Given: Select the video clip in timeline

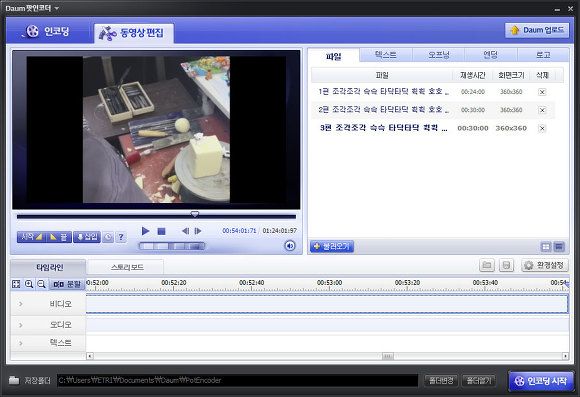Looking at the screenshot, I should (327, 304).
